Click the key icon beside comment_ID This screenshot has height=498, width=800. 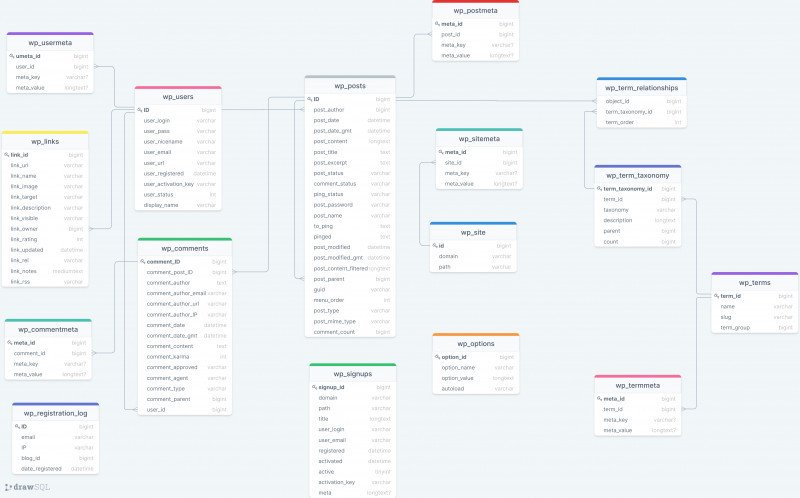(143, 262)
